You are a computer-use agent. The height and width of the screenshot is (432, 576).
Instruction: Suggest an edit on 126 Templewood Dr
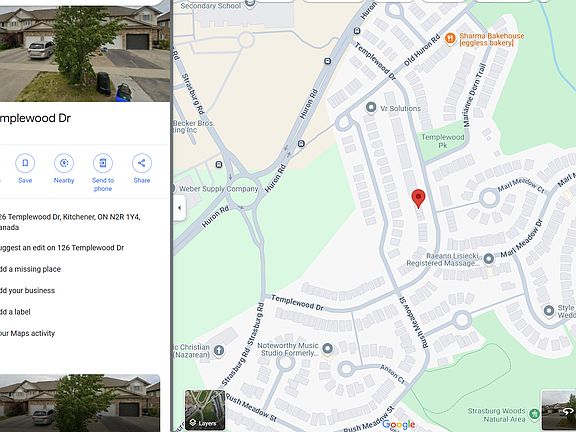point(62,248)
